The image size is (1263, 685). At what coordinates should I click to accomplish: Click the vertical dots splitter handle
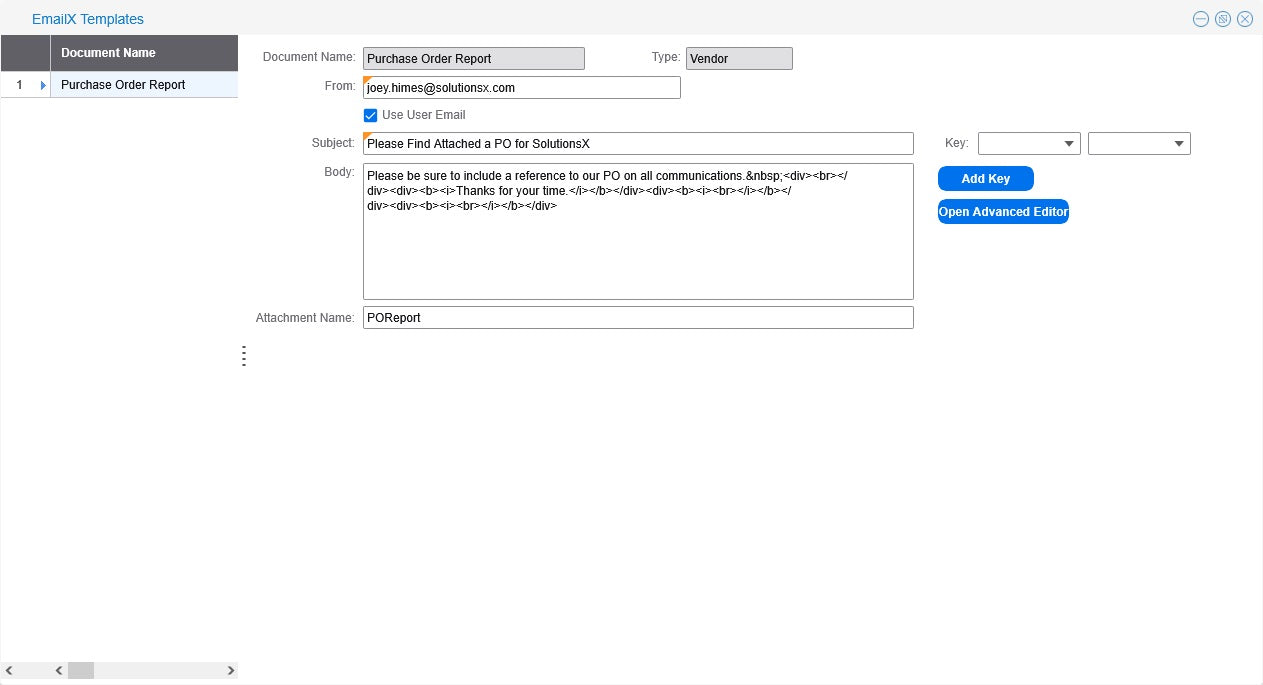(243, 356)
